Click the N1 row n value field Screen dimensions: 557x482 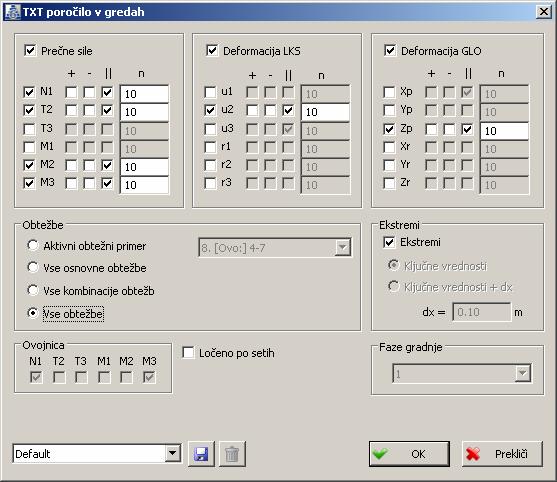[x=144, y=94]
